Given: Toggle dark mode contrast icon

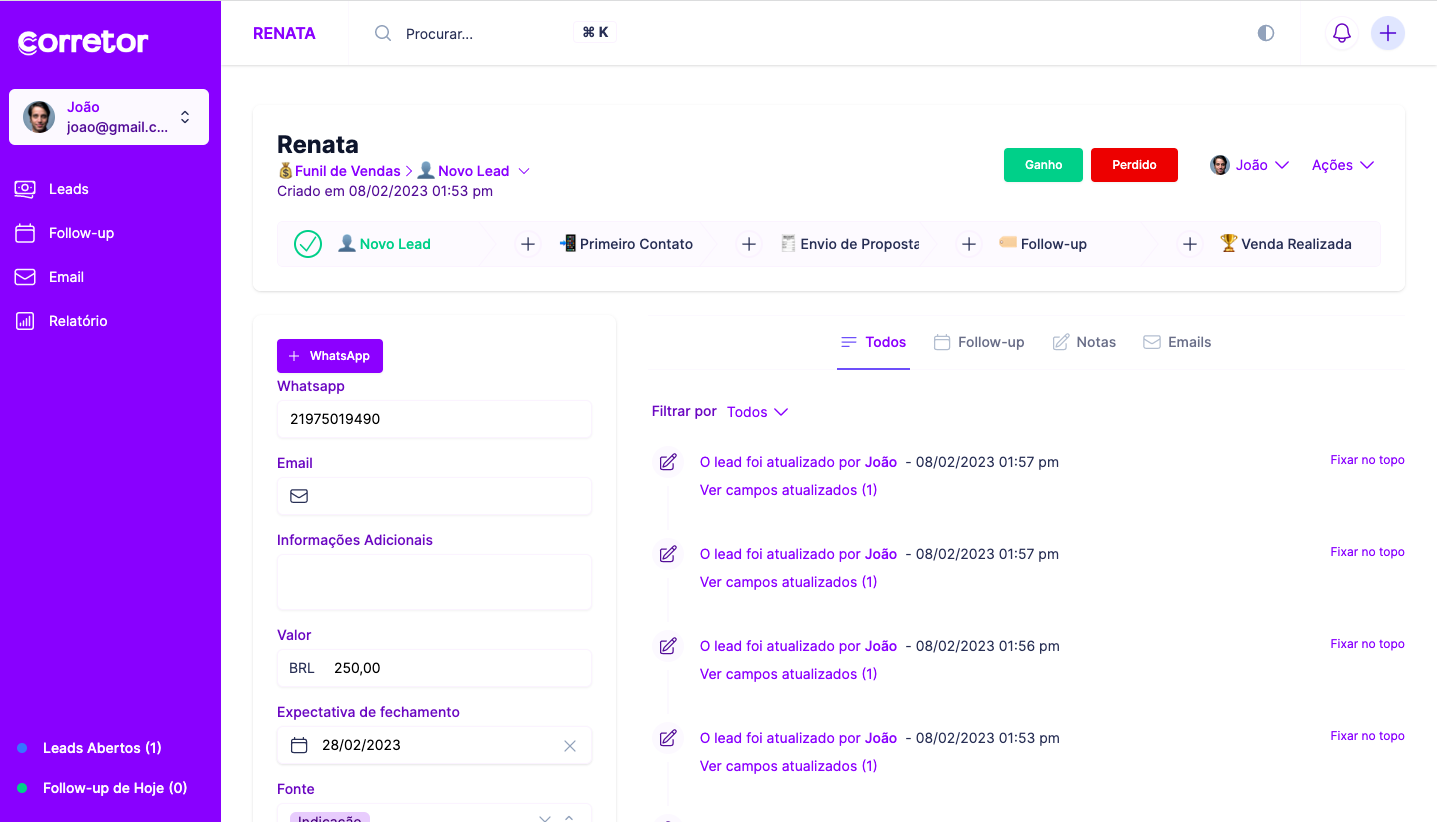Looking at the screenshot, I should coord(1266,33).
